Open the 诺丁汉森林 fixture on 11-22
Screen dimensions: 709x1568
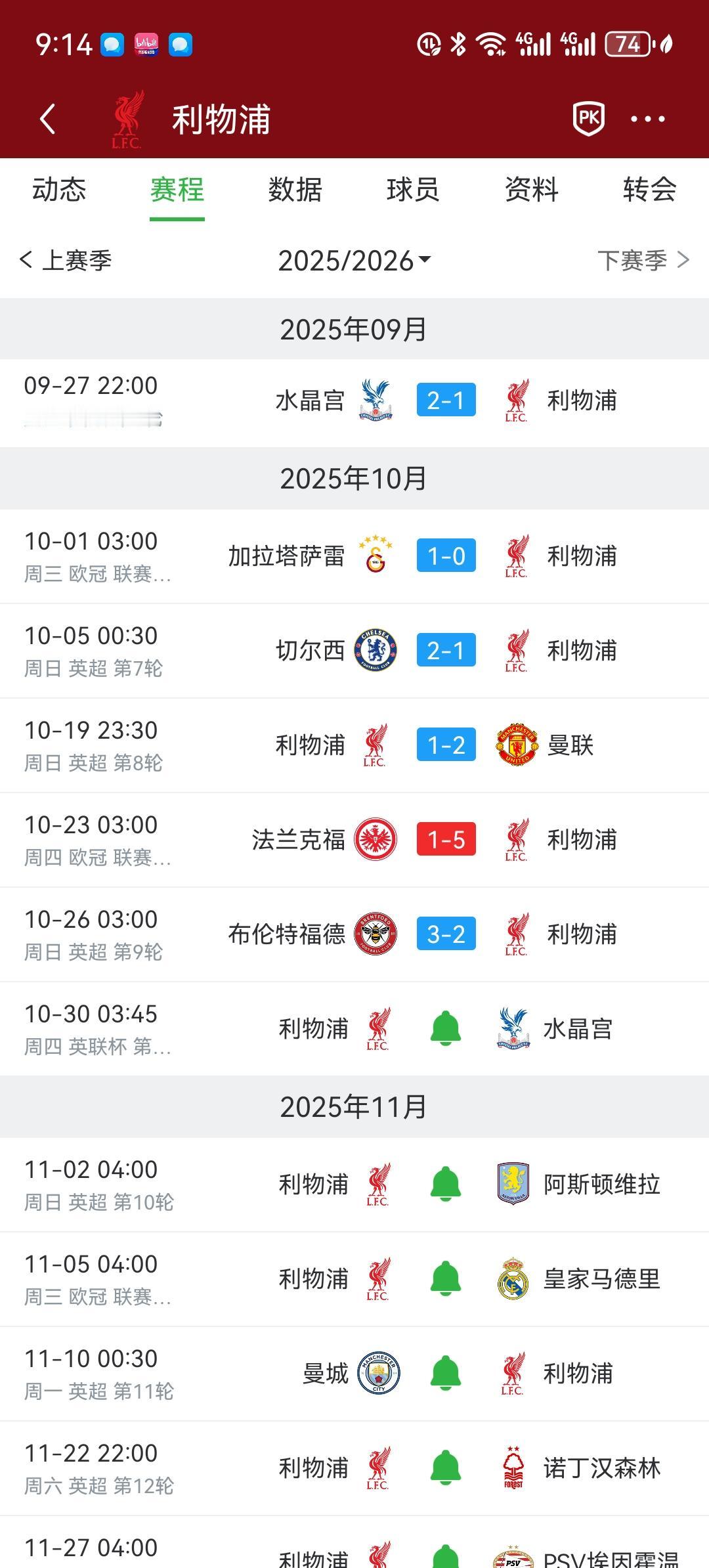click(354, 1468)
